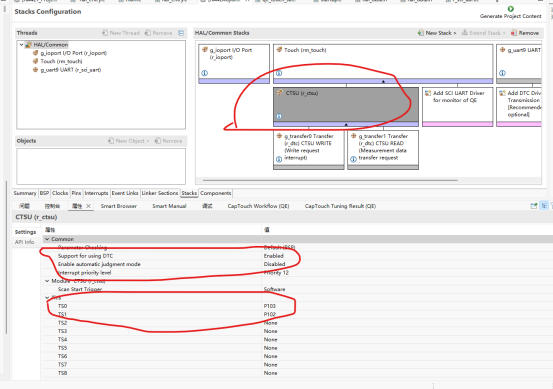
Task: Select g_transfer0 Transfer CTSU WRITE block
Action: coord(309,150)
